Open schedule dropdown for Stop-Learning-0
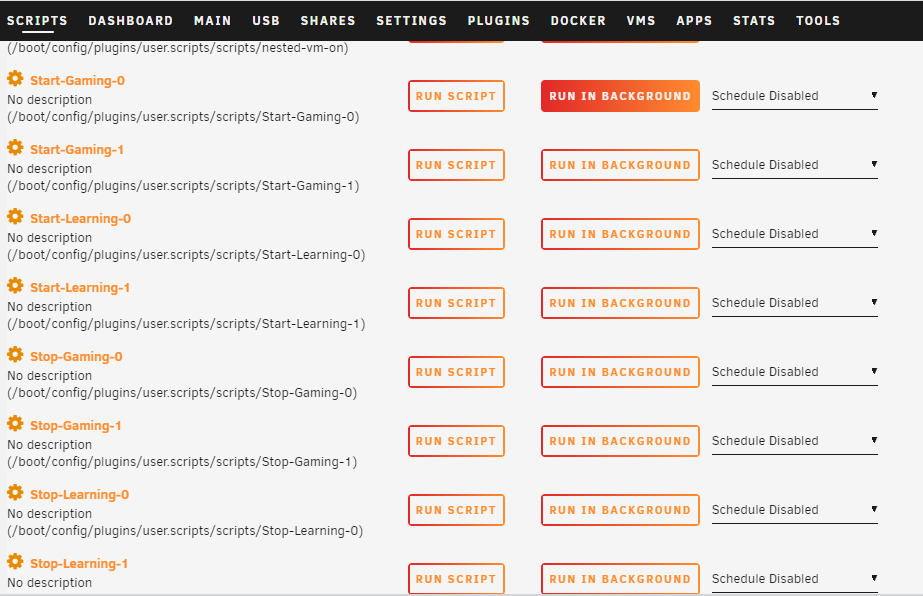The width and height of the screenshot is (923, 596). pos(795,509)
